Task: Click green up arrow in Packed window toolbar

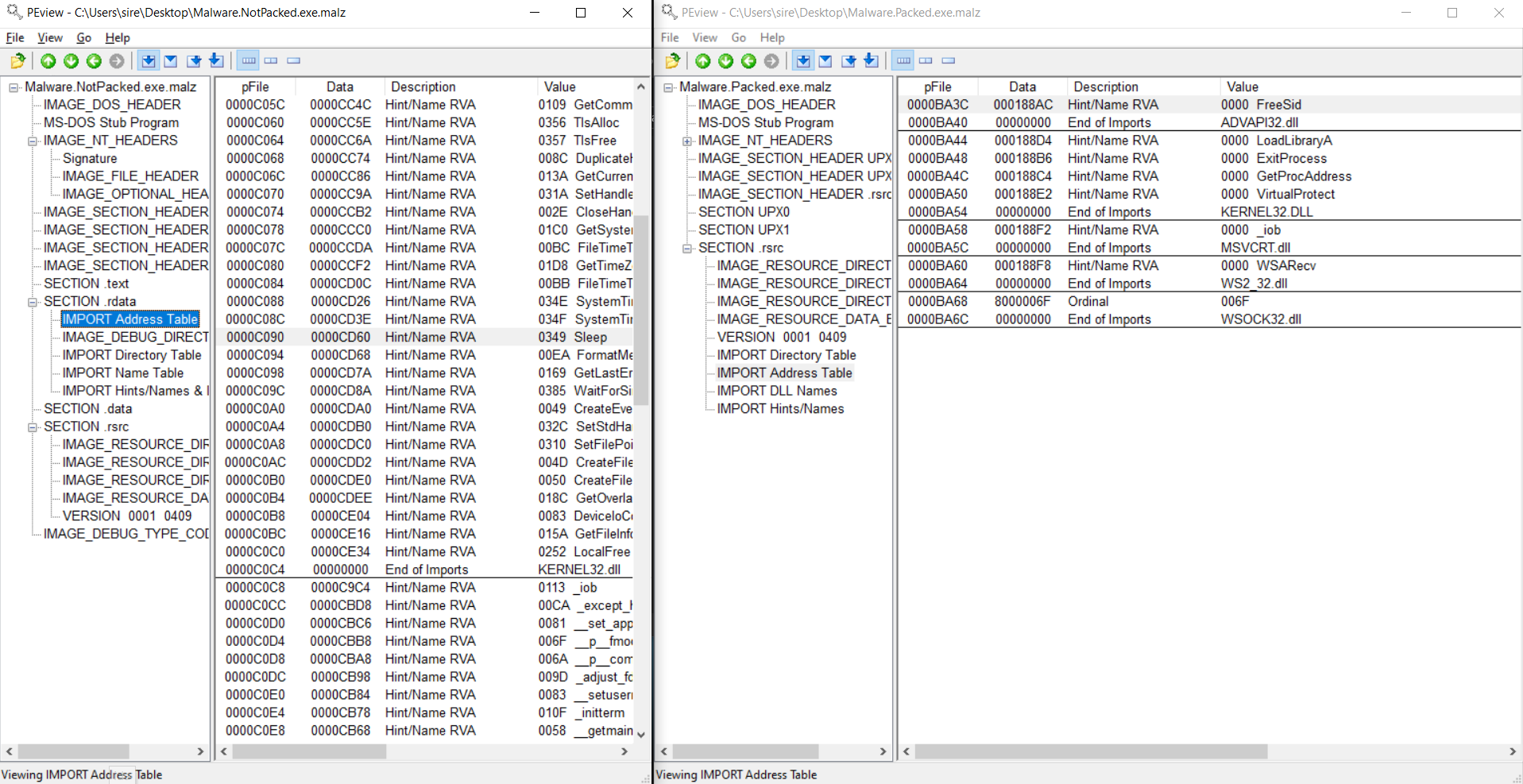Action: pos(703,61)
